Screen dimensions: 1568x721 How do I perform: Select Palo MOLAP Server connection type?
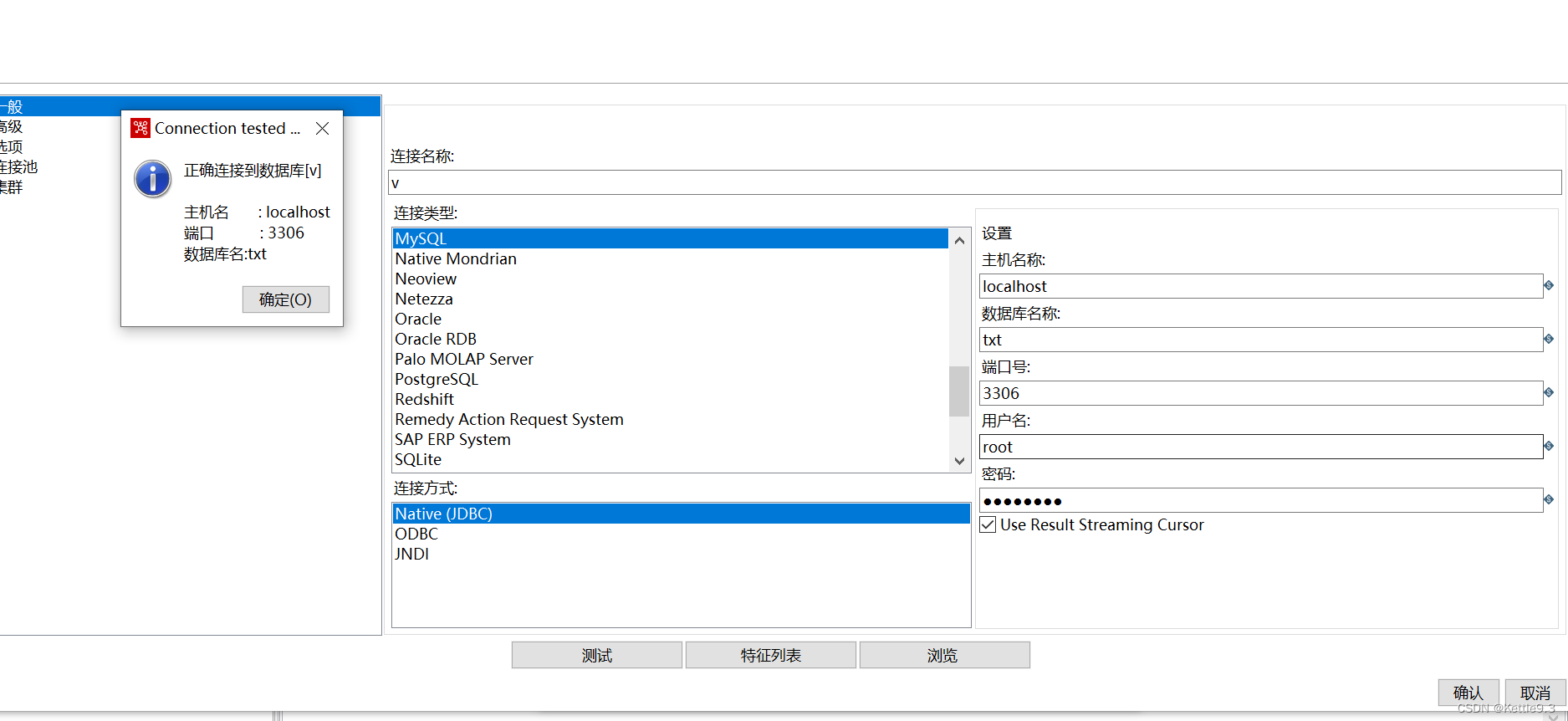tap(671, 359)
